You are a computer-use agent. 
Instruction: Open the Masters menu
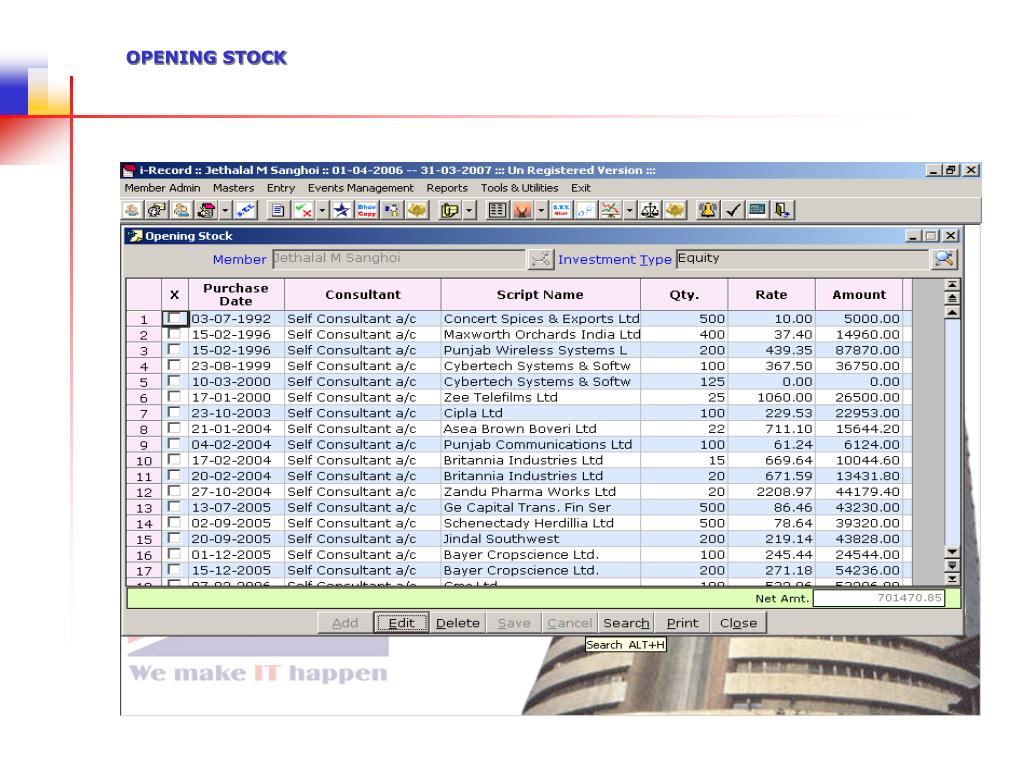click(233, 188)
